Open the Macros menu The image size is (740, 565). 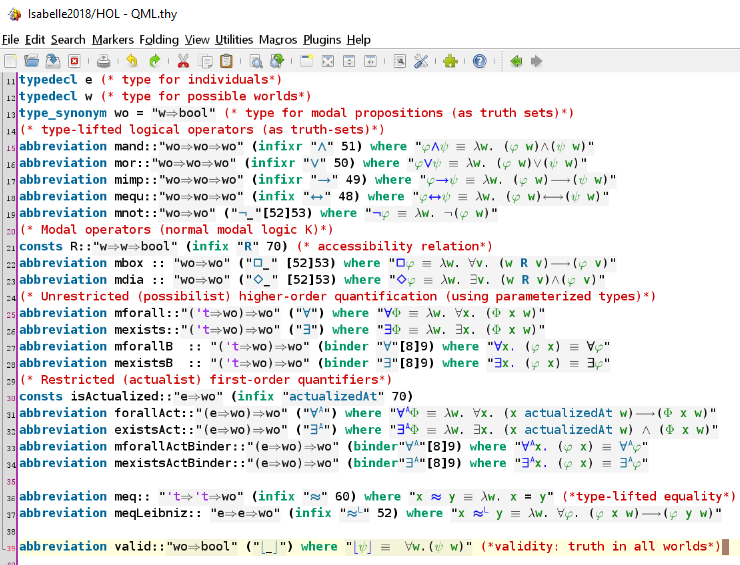pos(278,40)
